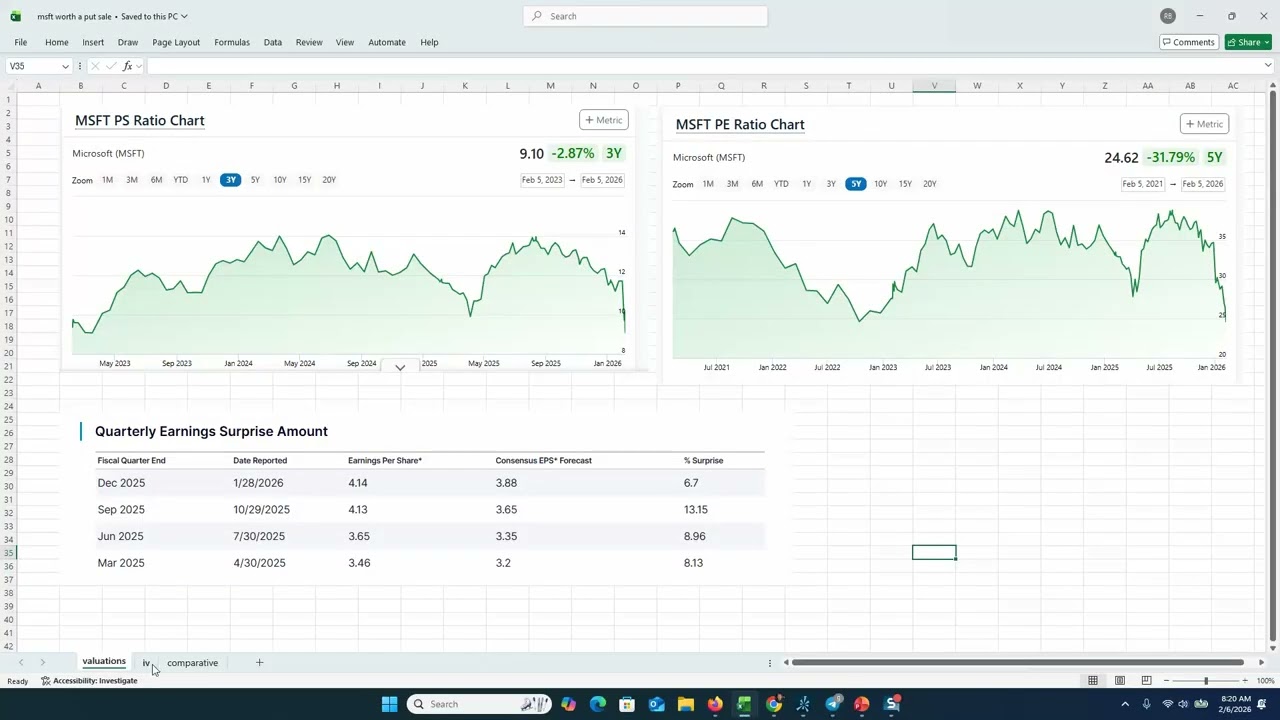The height and width of the screenshot is (720, 1280).
Task: Show hidden system tray icons chevron
Action: 1125,704
